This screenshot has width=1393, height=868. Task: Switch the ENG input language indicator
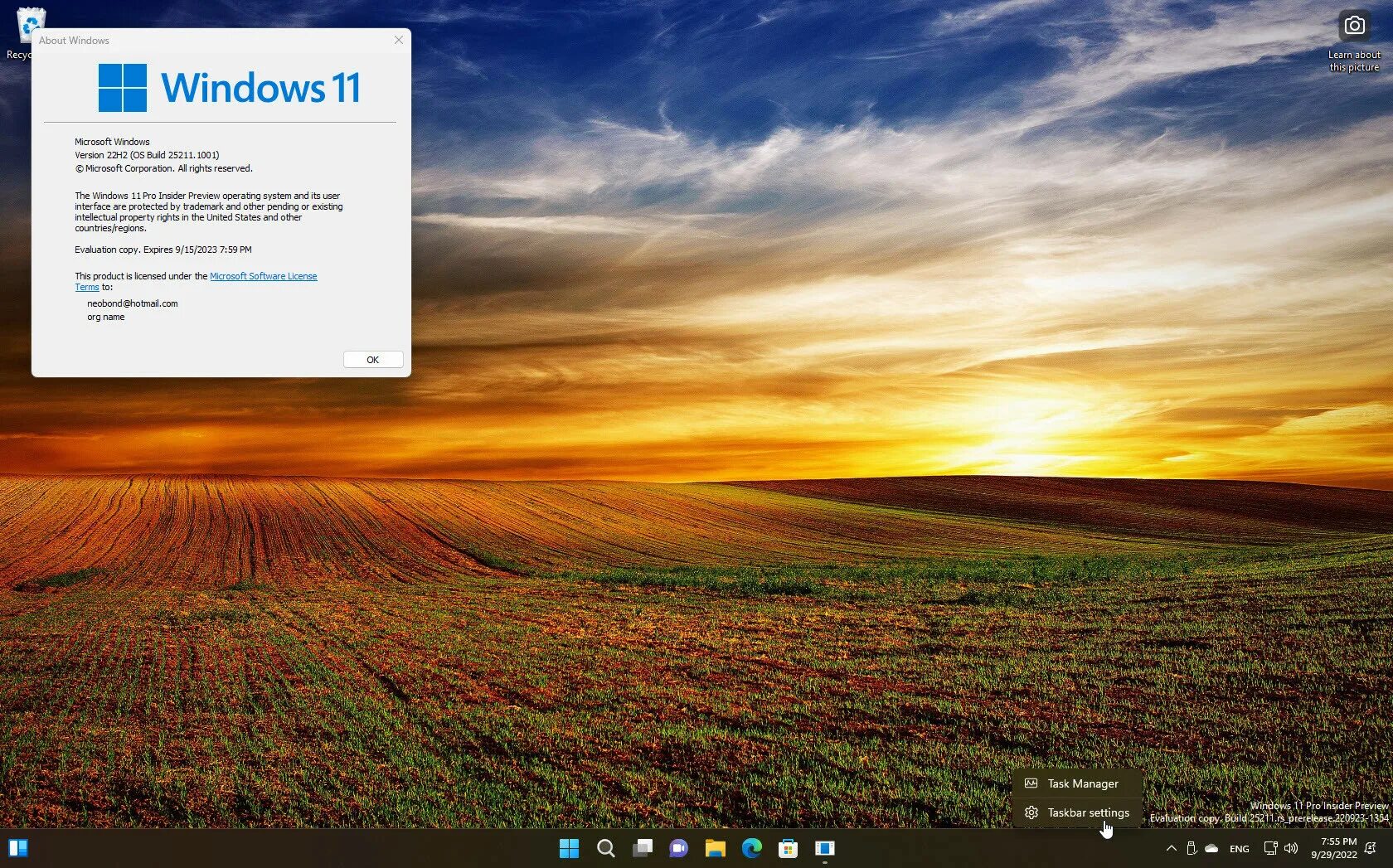(1240, 848)
